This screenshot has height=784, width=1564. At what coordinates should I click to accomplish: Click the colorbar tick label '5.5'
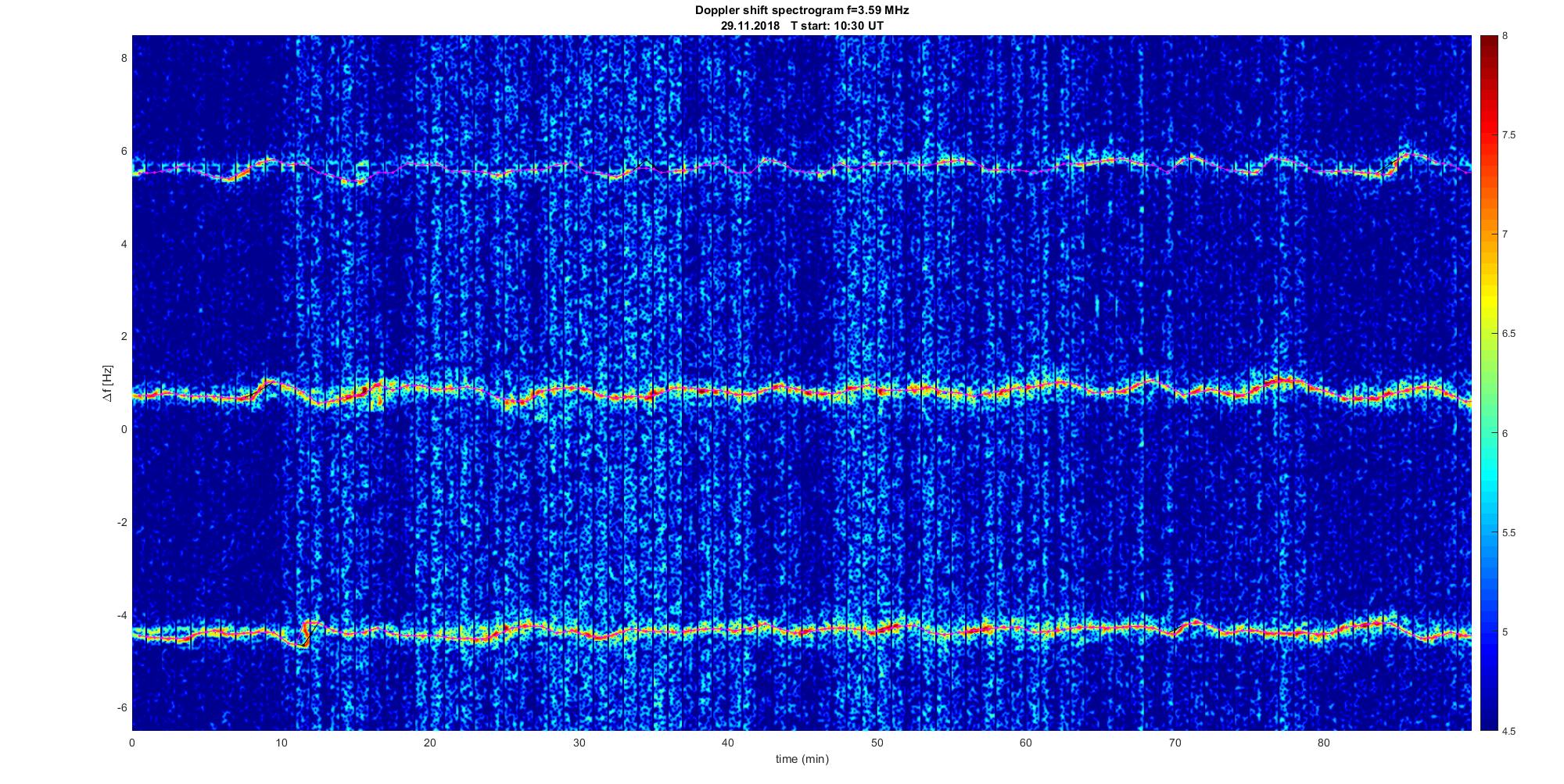point(1509,533)
